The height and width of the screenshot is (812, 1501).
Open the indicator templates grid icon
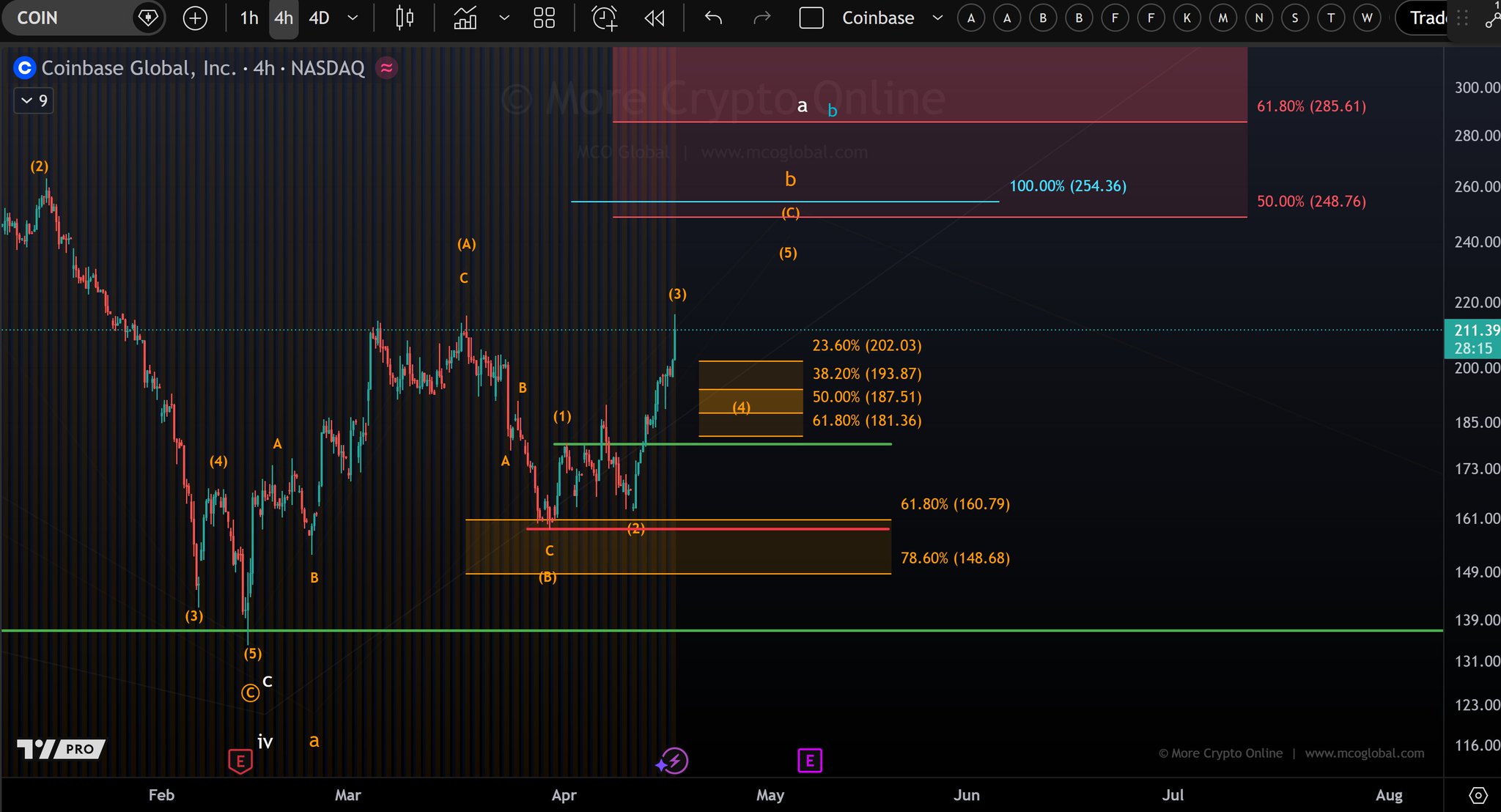pyautogui.click(x=544, y=18)
